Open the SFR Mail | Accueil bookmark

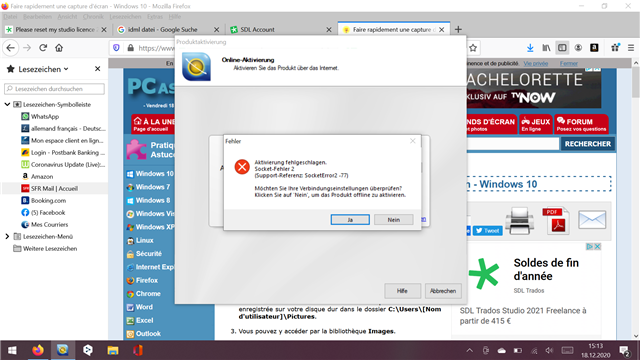pyautogui.click(x=54, y=188)
